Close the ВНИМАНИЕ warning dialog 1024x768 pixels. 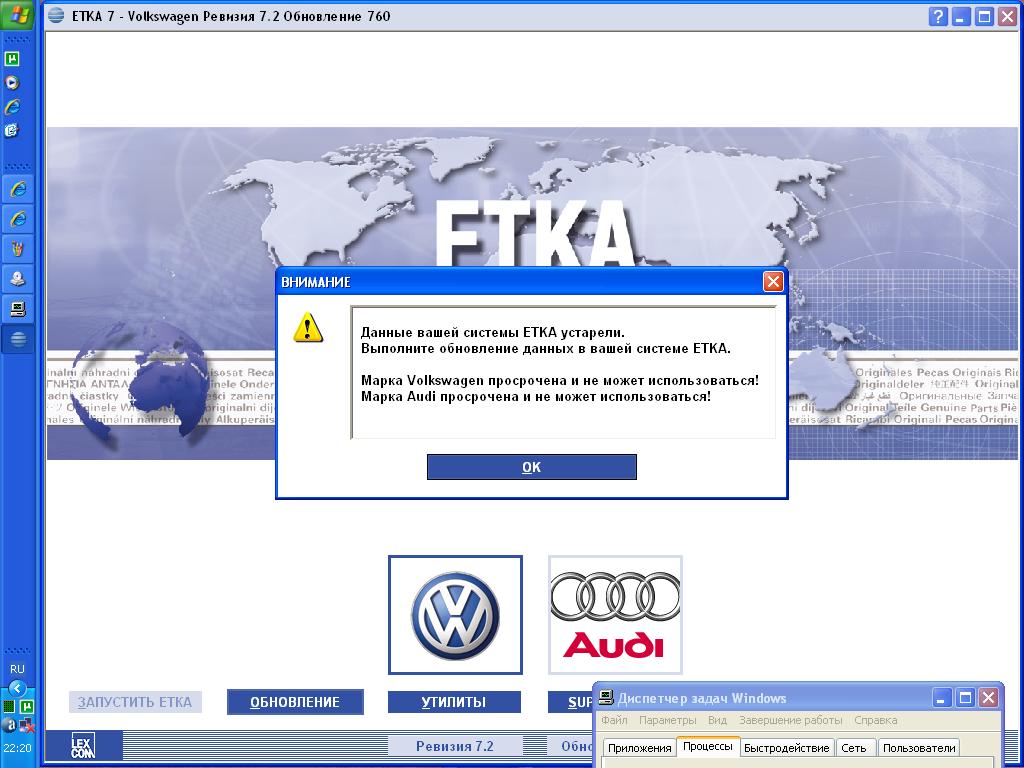coord(772,282)
